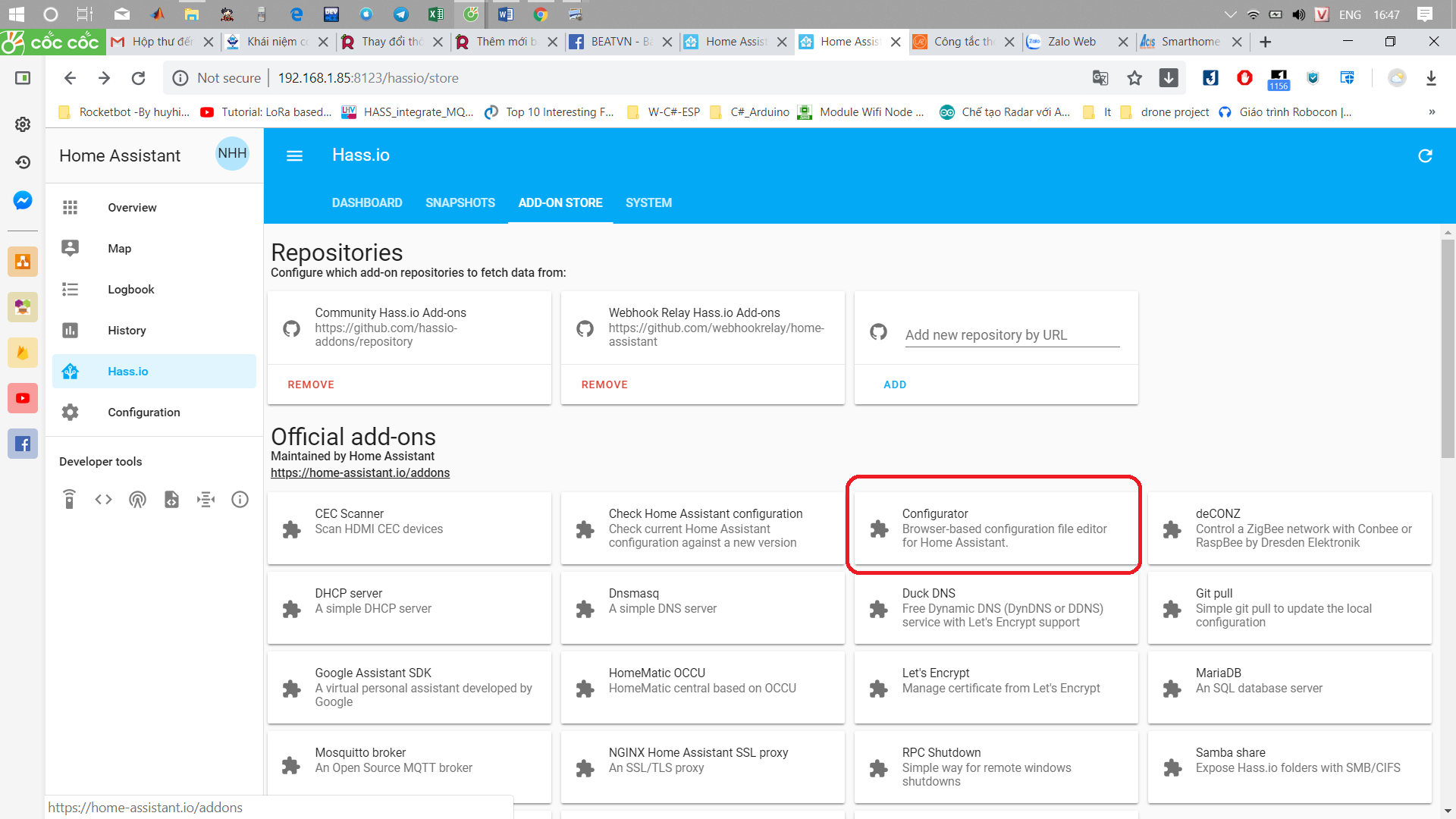
Task: Open Logbook in the sidebar
Action: point(154,289)
